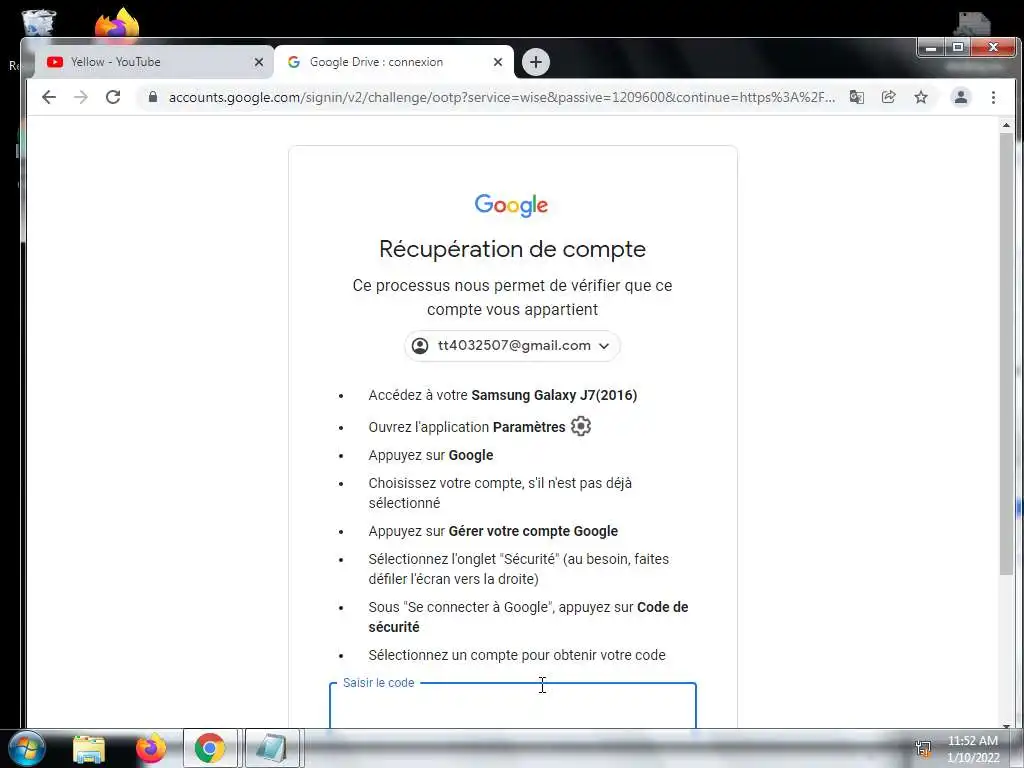This screenshot has width=1024, height=768.
Task: Click the Code de sécurité text
Action: [528, 616]
